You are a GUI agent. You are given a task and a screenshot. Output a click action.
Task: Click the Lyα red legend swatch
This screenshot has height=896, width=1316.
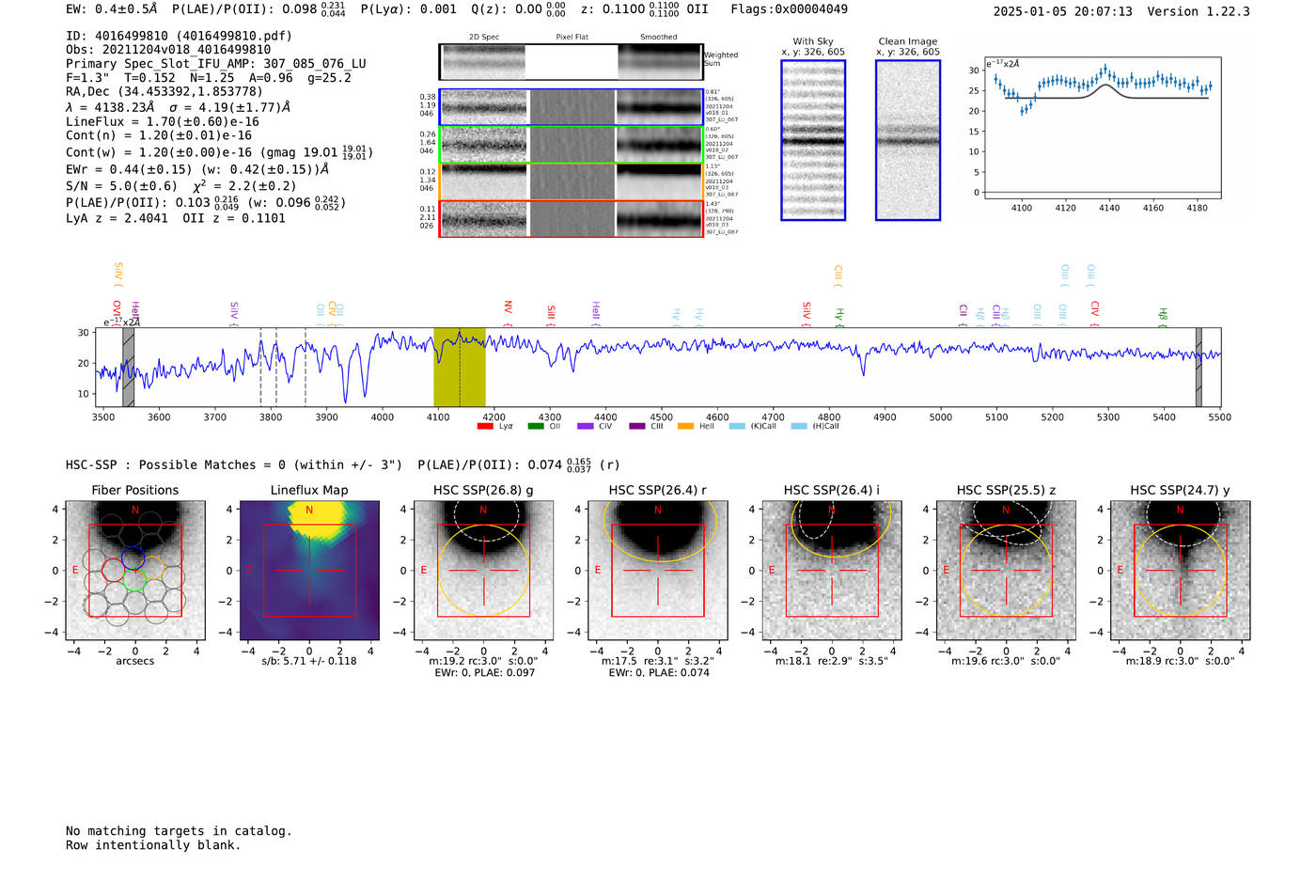click(x=485, y=427)
